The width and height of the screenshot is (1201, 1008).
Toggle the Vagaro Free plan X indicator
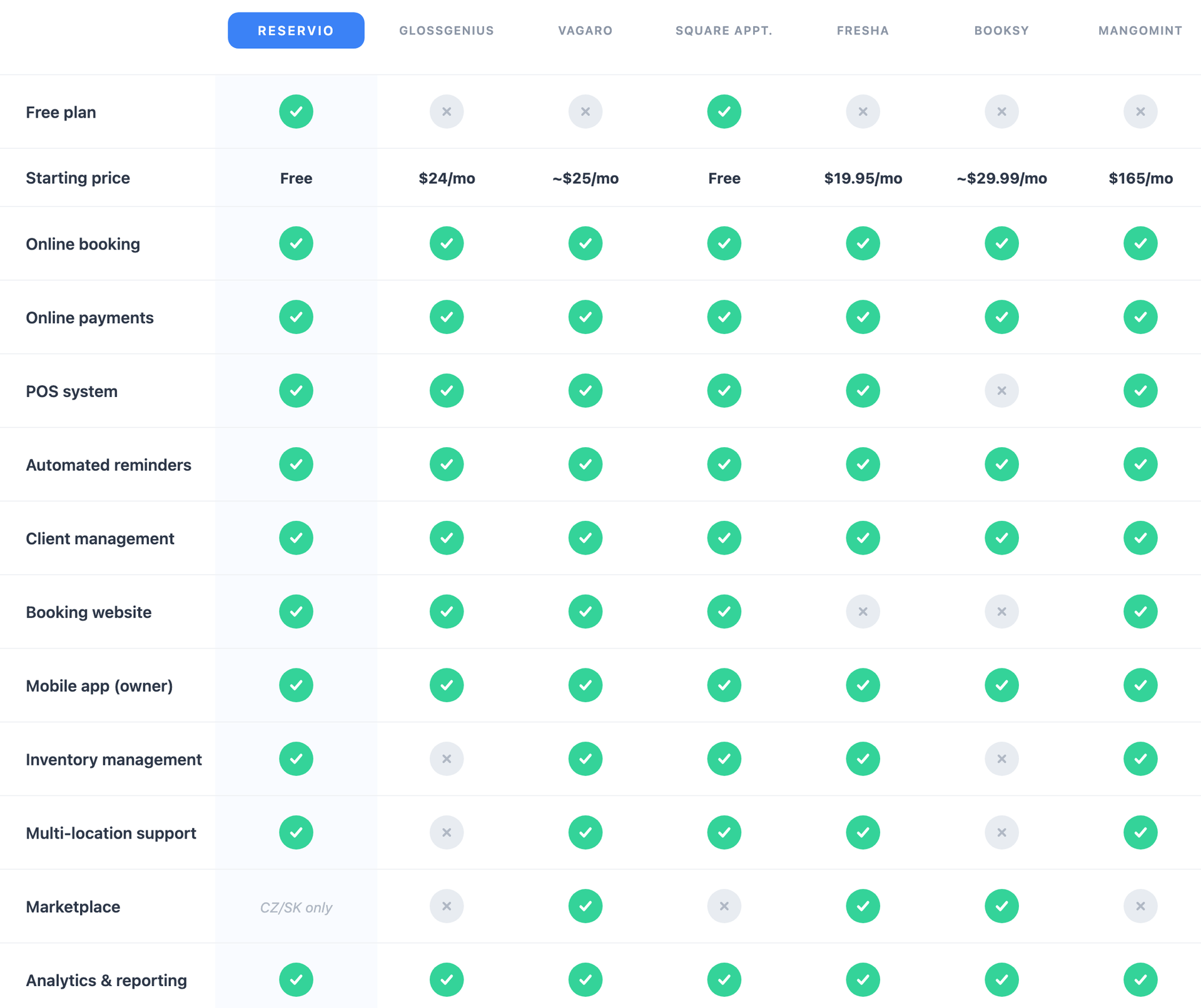pyautogui.click(x=585, y=111)
